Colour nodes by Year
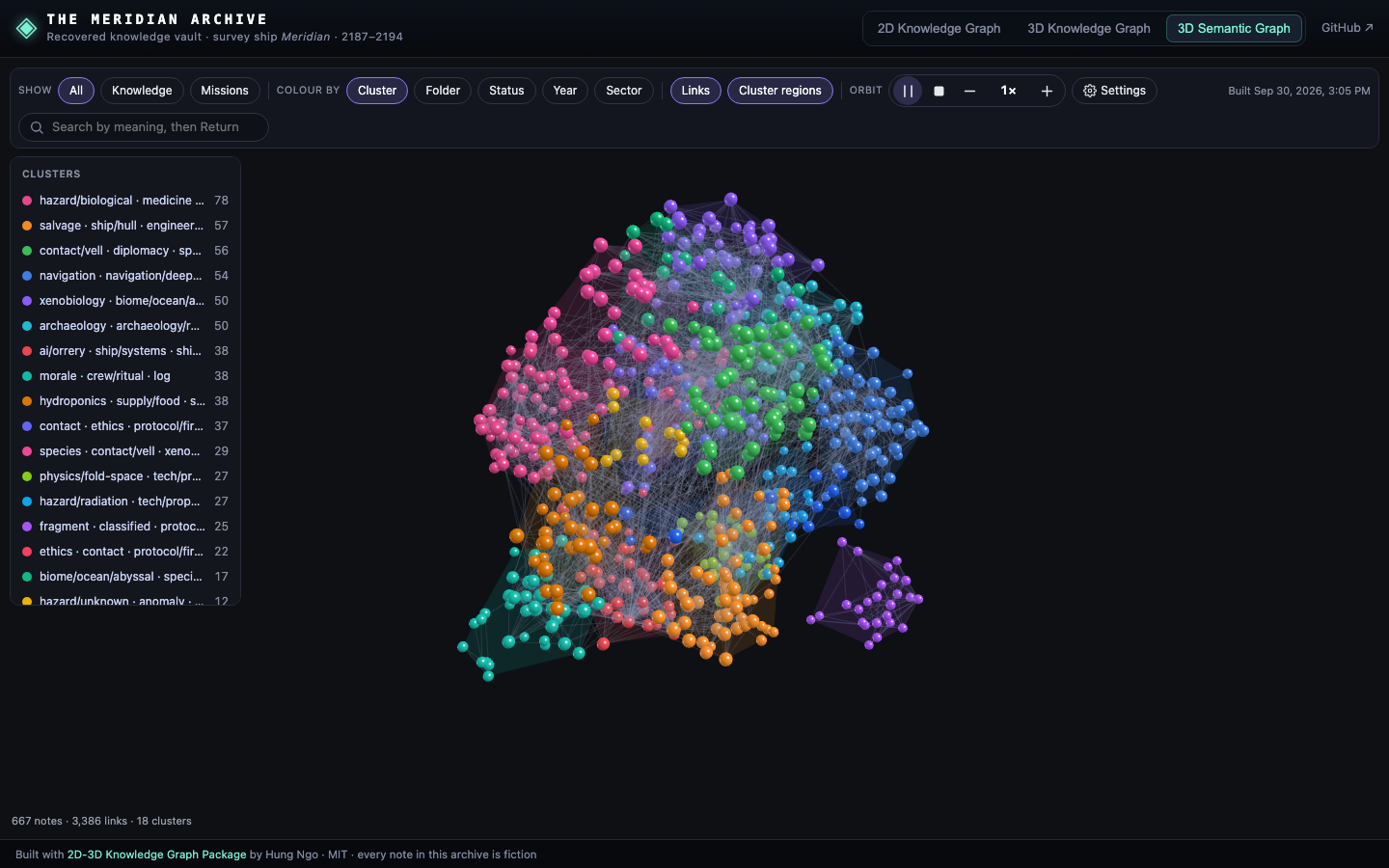 tap(565, 91)
